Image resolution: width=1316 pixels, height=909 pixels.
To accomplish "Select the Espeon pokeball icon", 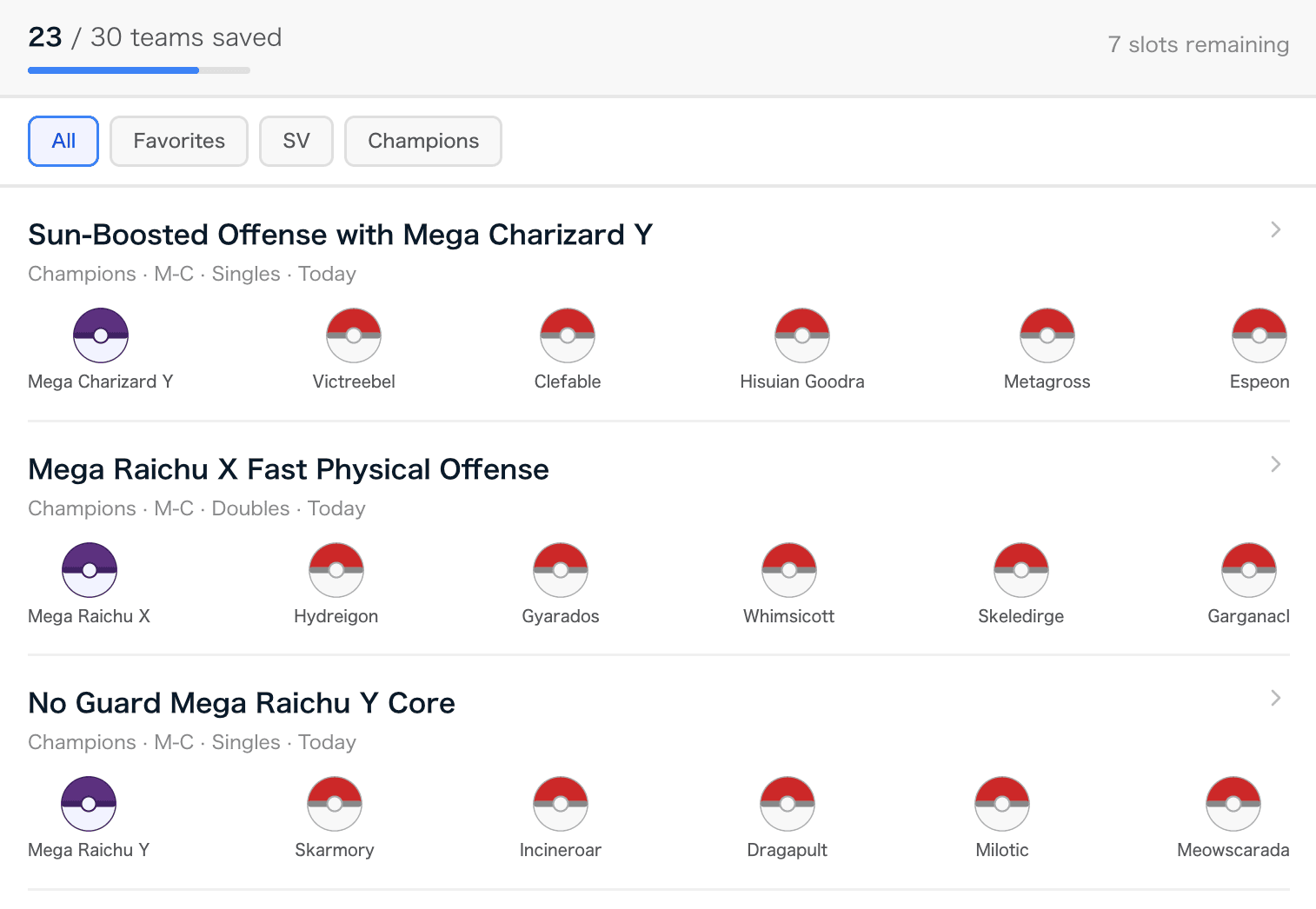I will coord(1260,335).
